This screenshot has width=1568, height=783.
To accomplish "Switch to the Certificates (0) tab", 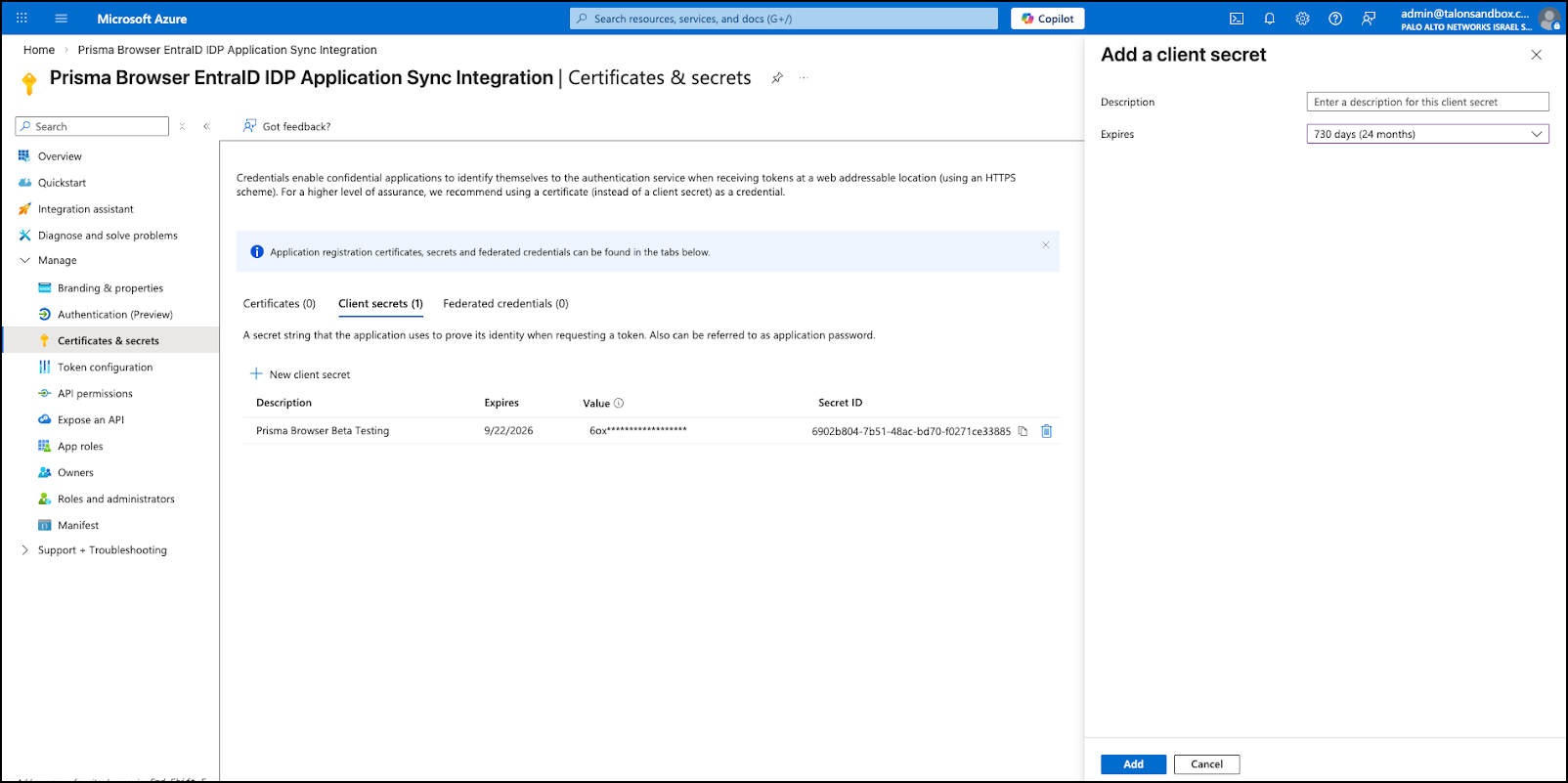I will click(x=280, y=304).
